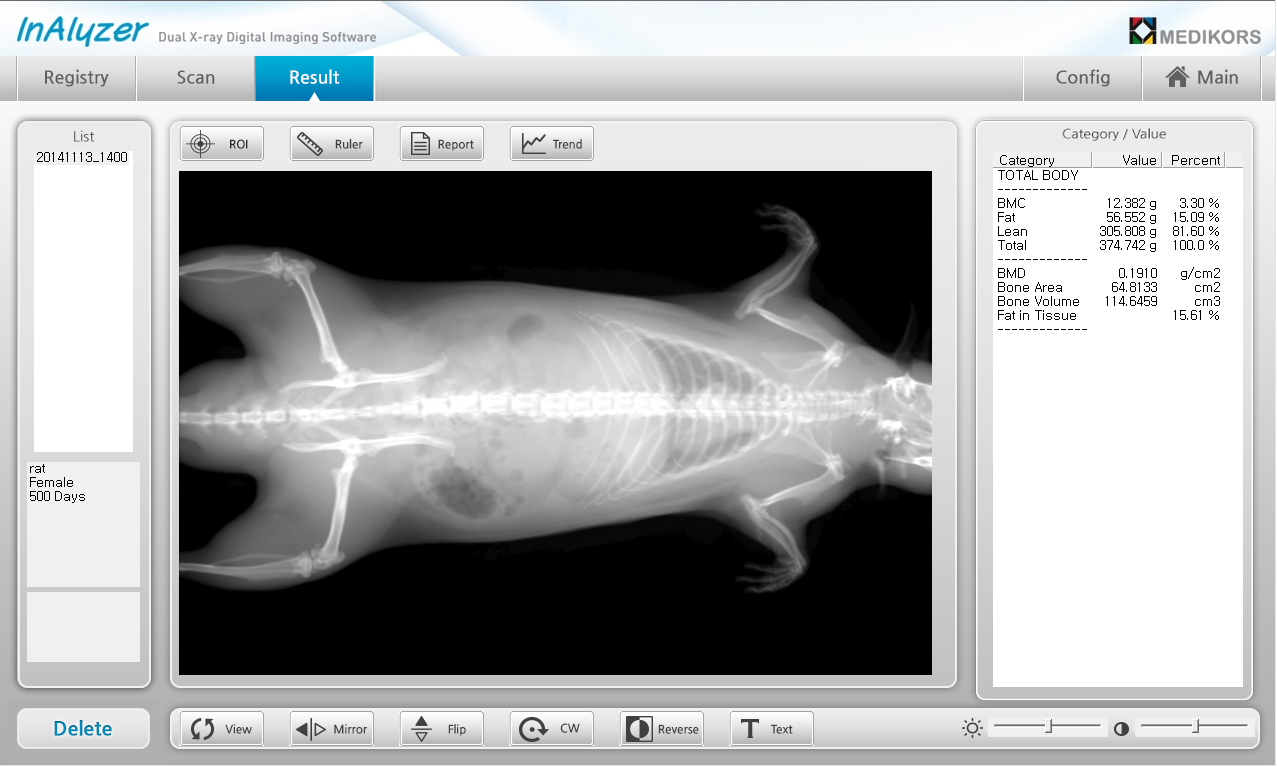Viewport: 1277px width, 767px height.
Task: Select the Result tab
Action: 314,78
